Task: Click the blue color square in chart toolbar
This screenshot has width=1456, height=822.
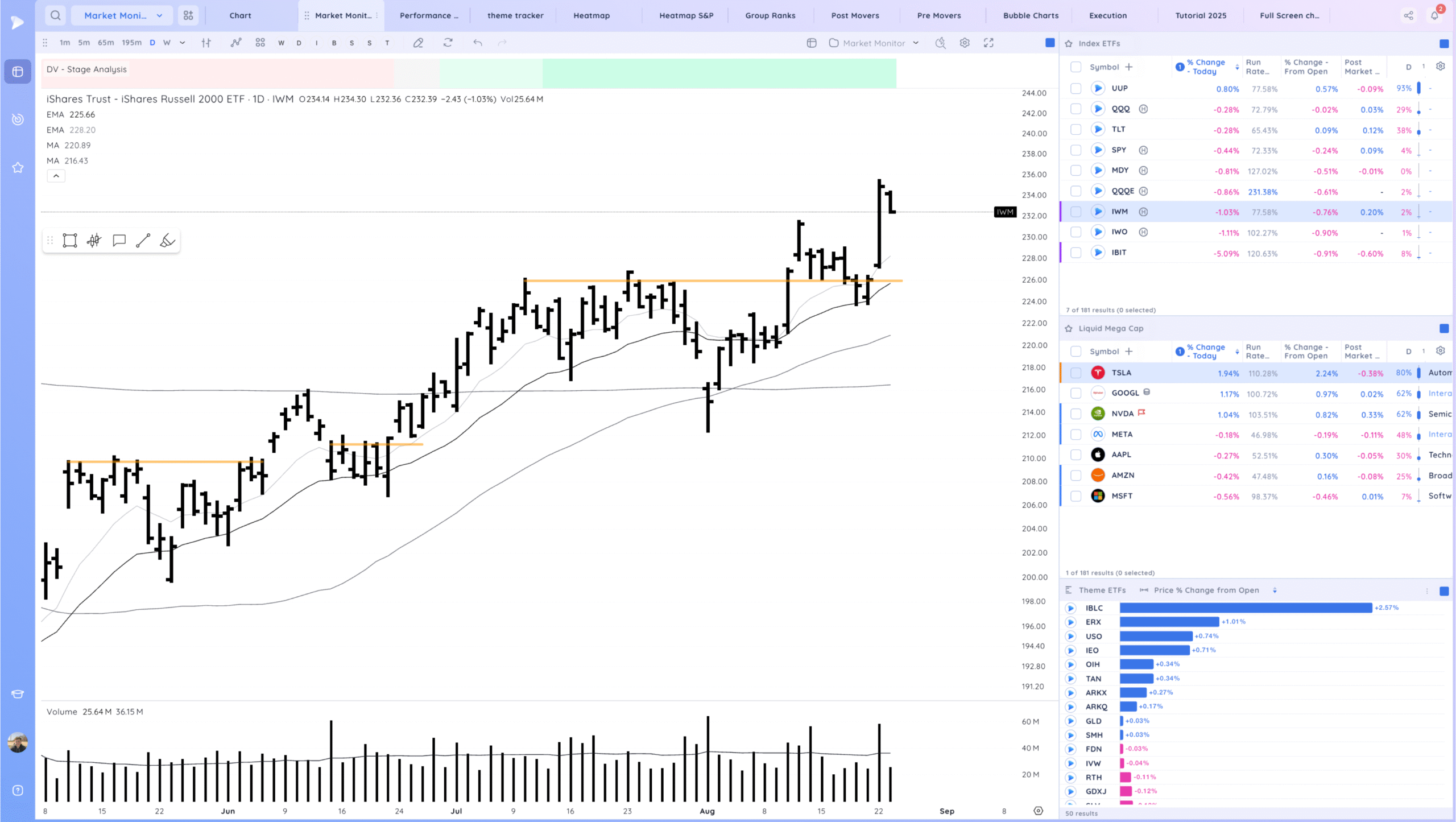Action: click(x=1050, y=43)
